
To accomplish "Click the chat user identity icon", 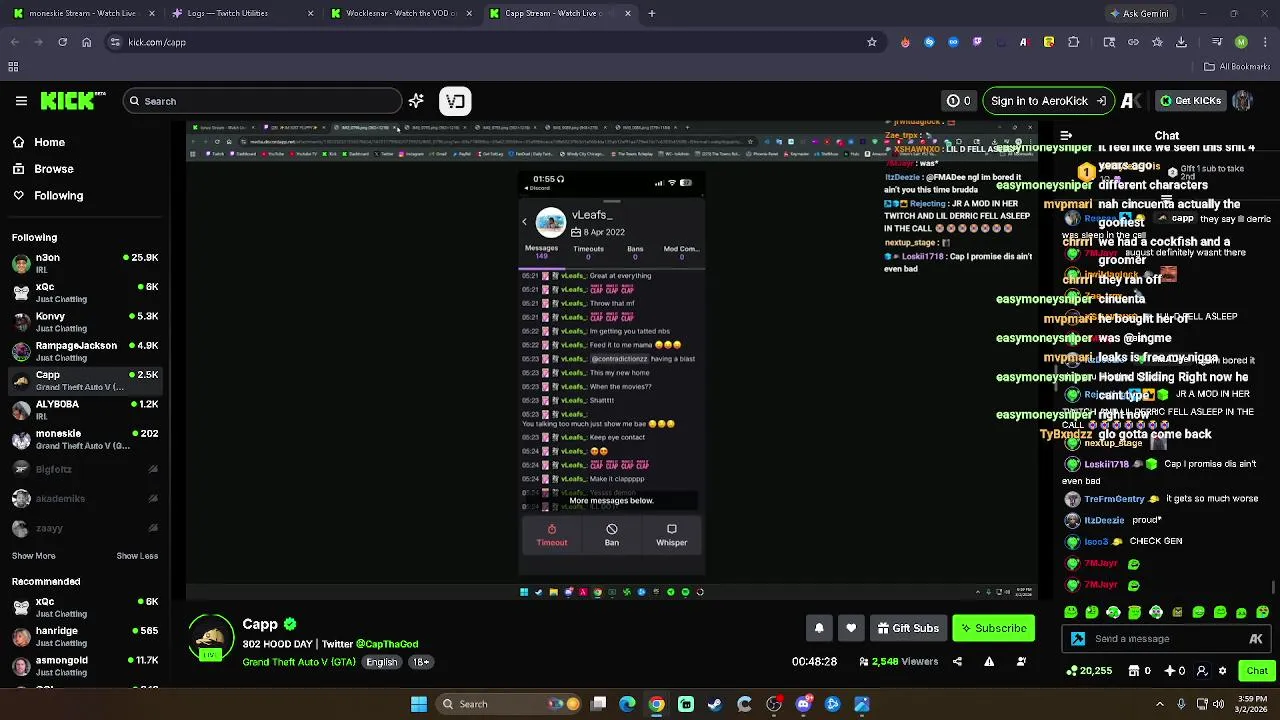I will click(x=1202, y=671).
